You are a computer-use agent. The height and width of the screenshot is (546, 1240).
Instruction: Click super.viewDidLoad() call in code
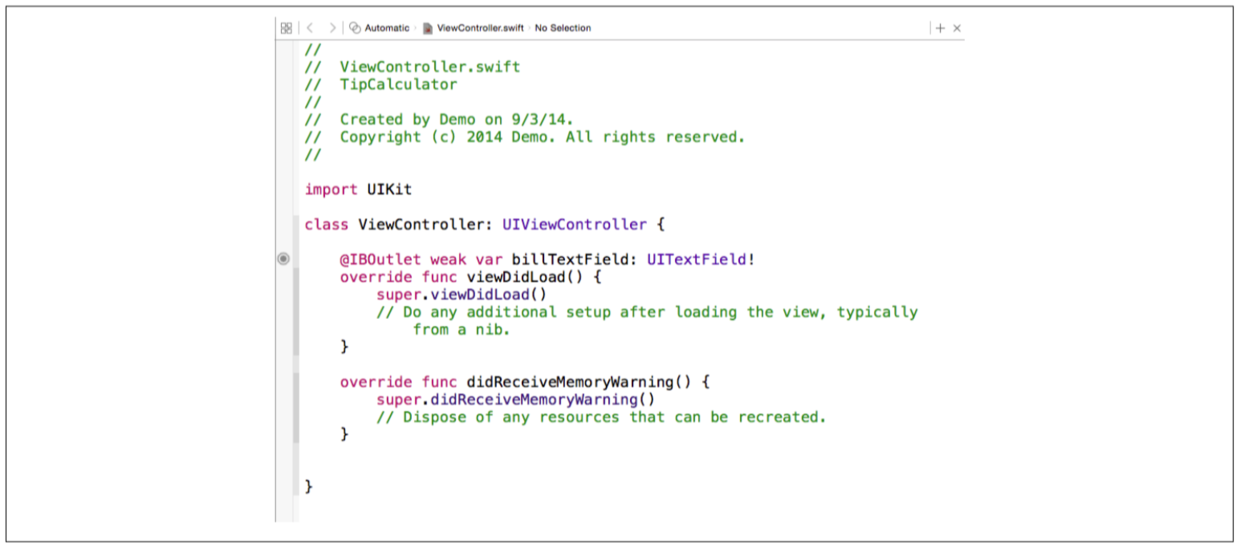(x=462, y=294)
